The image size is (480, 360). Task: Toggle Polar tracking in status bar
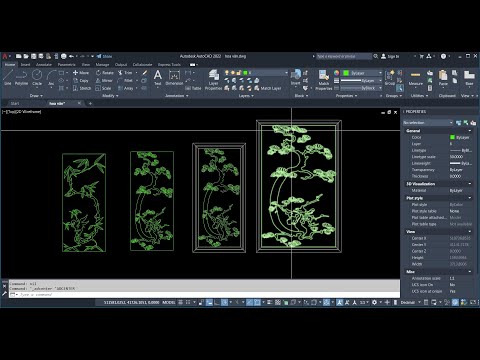click(x=225, y=302)
